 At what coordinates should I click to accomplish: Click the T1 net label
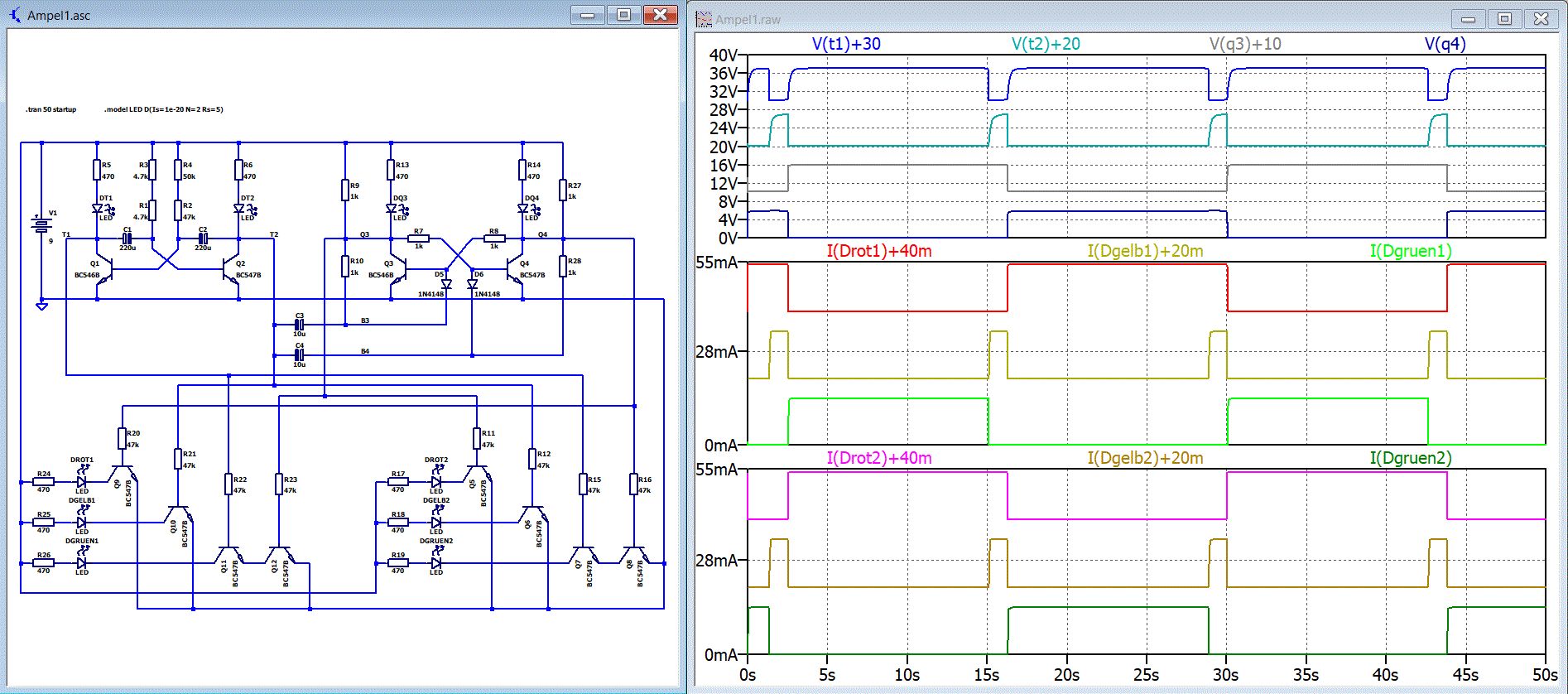[66, 234]
